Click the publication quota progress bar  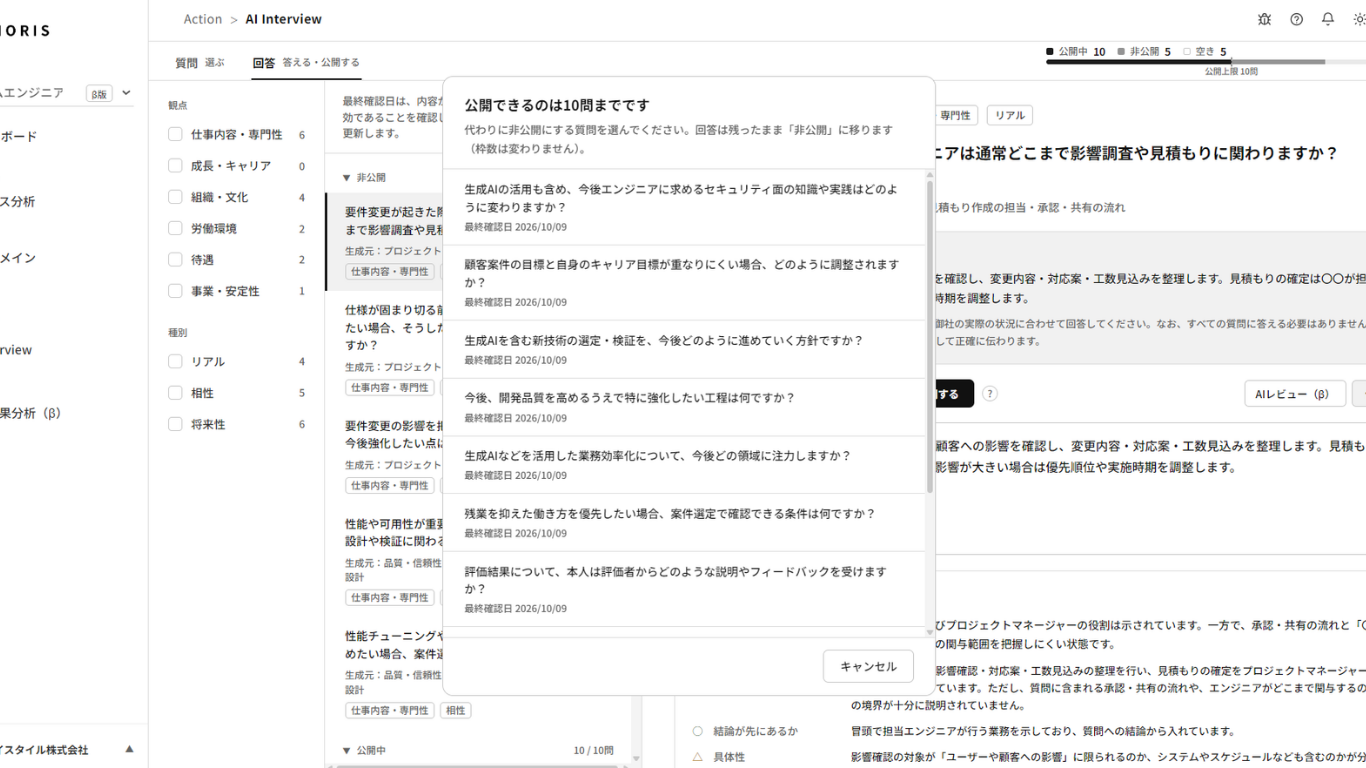[1206, 62]
